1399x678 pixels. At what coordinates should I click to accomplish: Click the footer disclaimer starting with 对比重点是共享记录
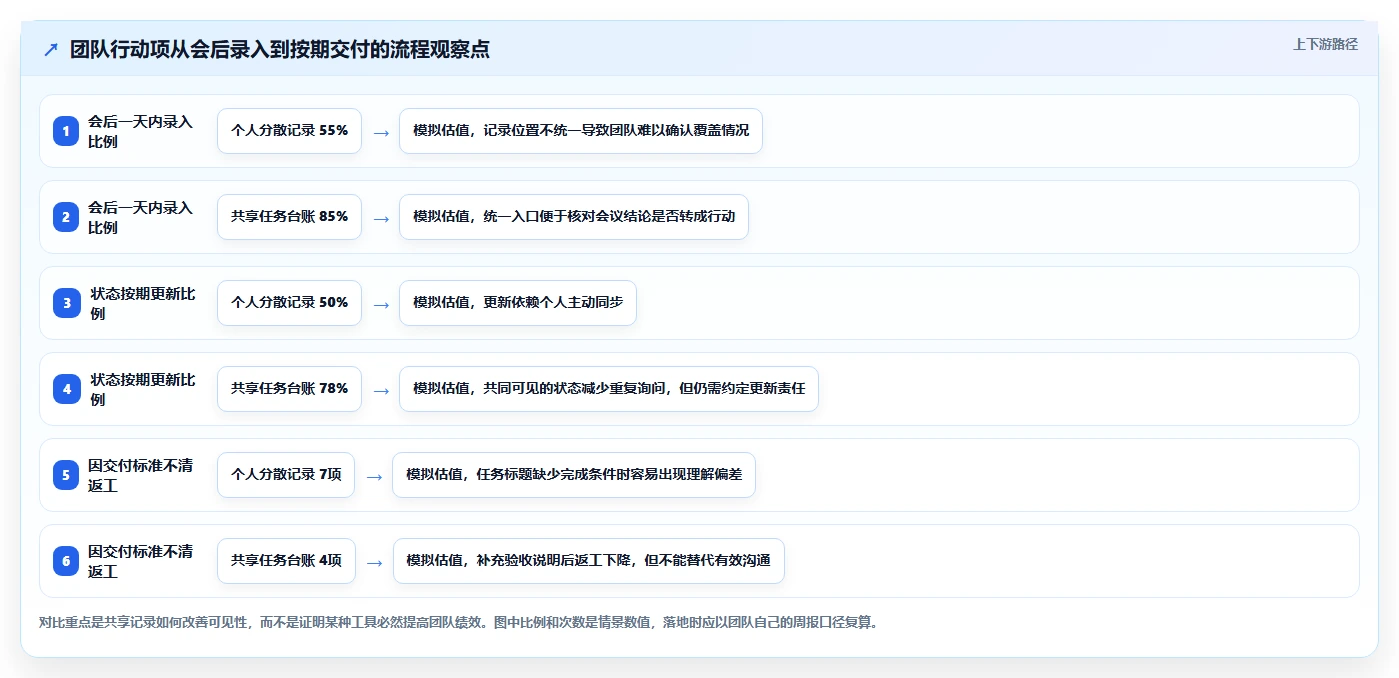click(458, 623)
